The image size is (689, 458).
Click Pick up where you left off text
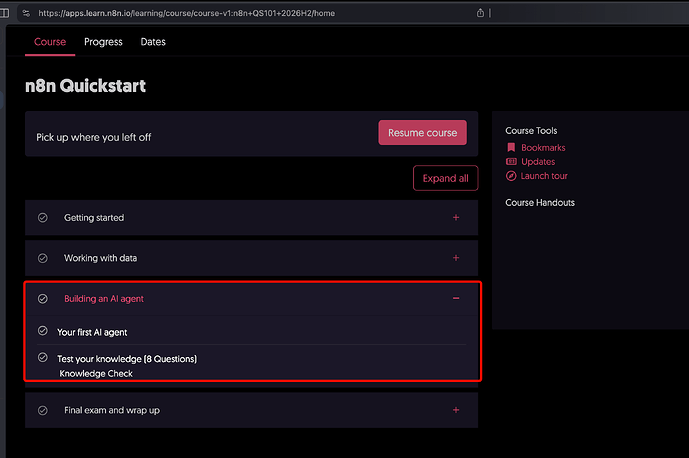click(94, 138)
